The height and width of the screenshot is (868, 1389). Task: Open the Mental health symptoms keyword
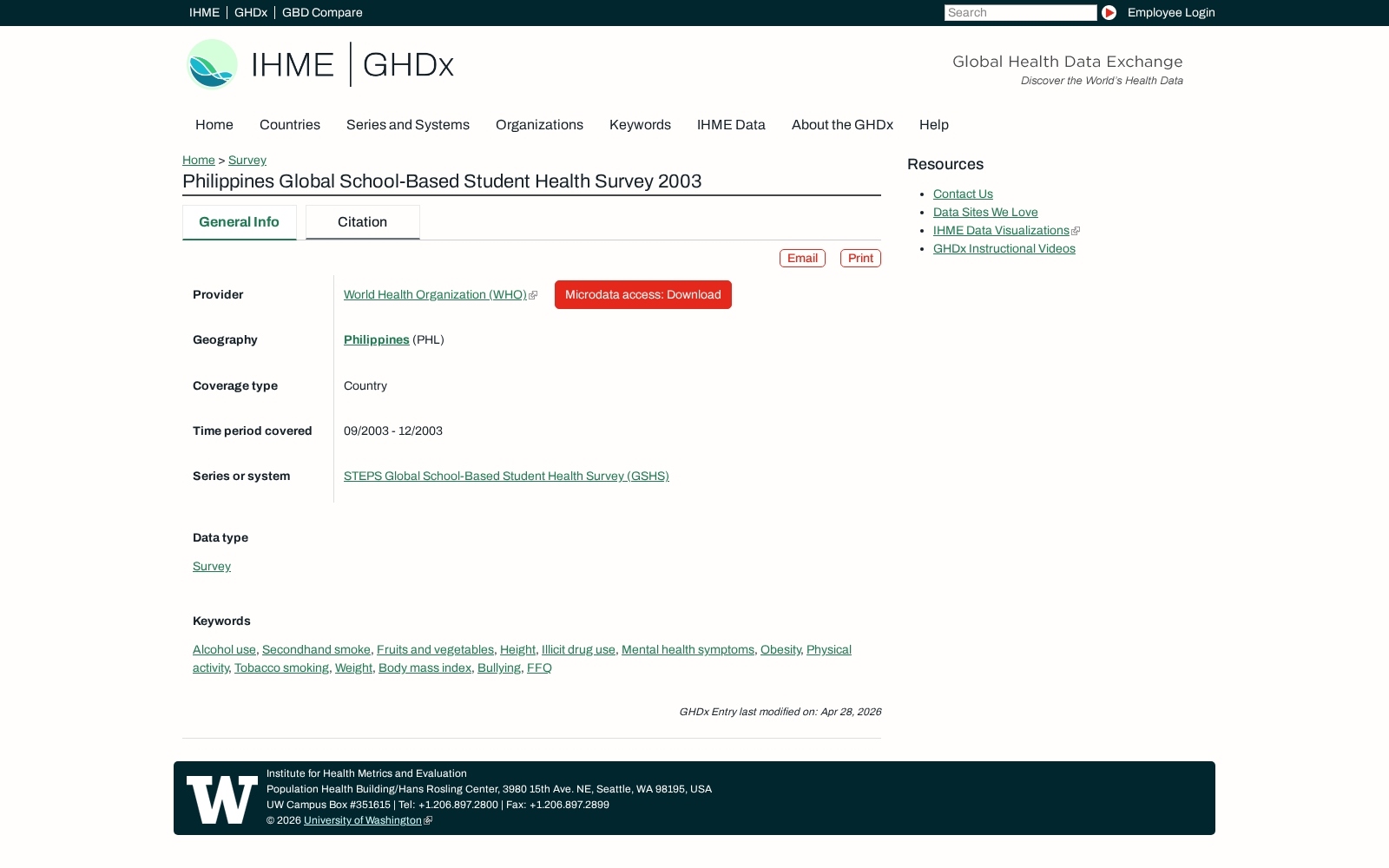point(688,650)
